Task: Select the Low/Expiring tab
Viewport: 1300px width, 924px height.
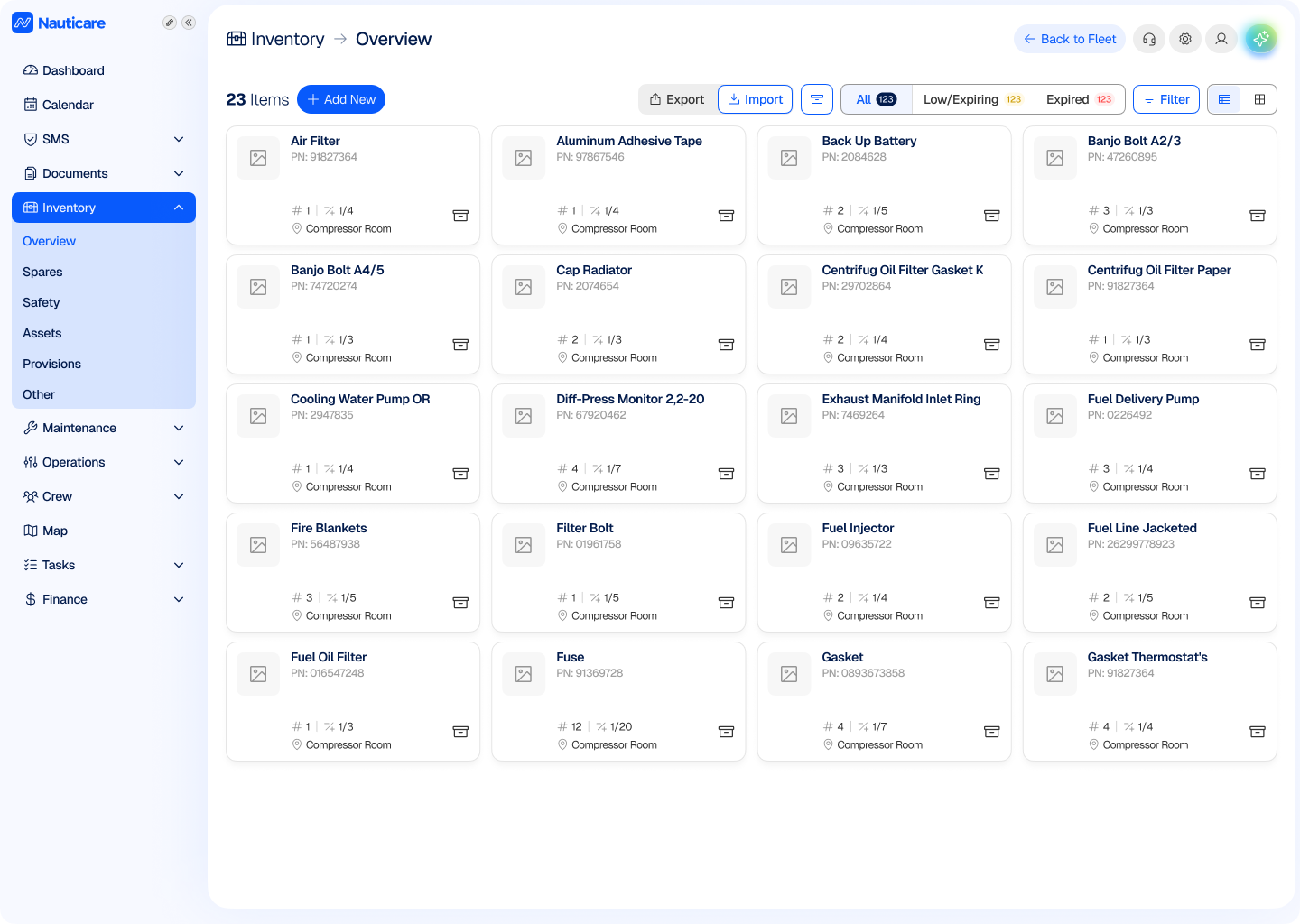Action: [x=973, y=99]
